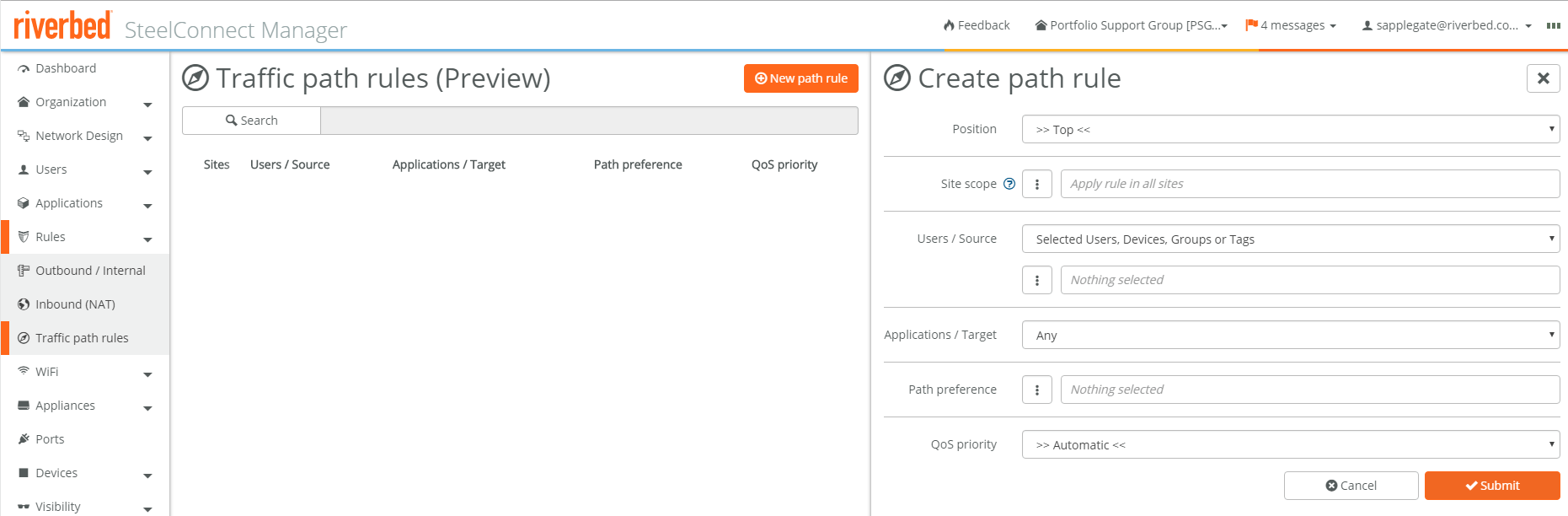Image resolution: width=1568 pixels, height=516 pixels.
Task: Click the Site scope help icon
Action: point(1009,184)
